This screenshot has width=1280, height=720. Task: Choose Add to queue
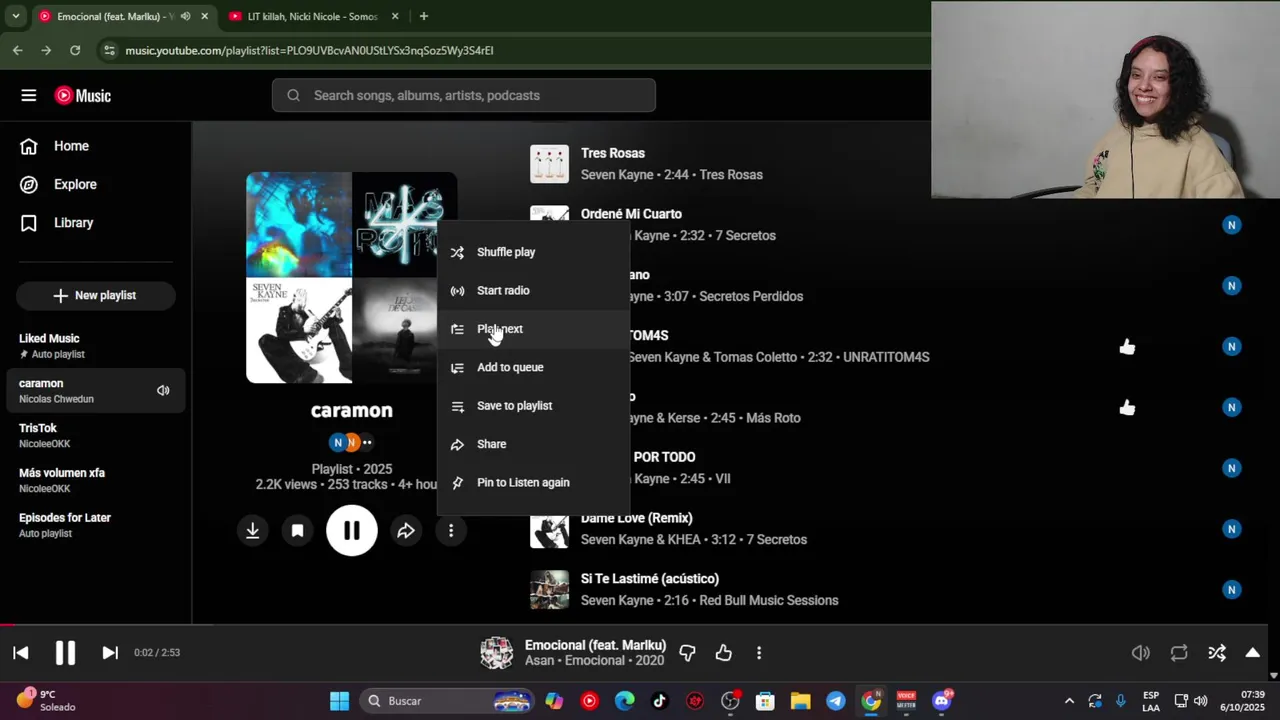[x=534, y=367]
